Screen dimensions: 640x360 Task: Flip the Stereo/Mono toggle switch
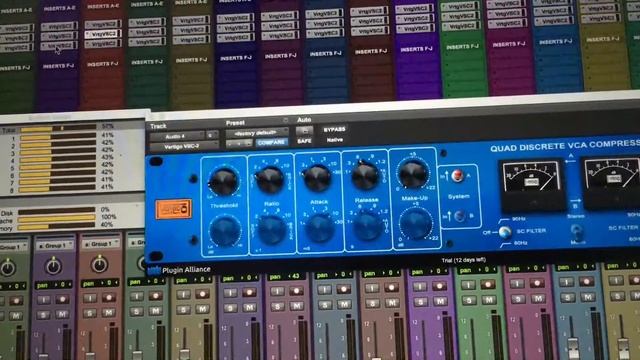(576, 232)
